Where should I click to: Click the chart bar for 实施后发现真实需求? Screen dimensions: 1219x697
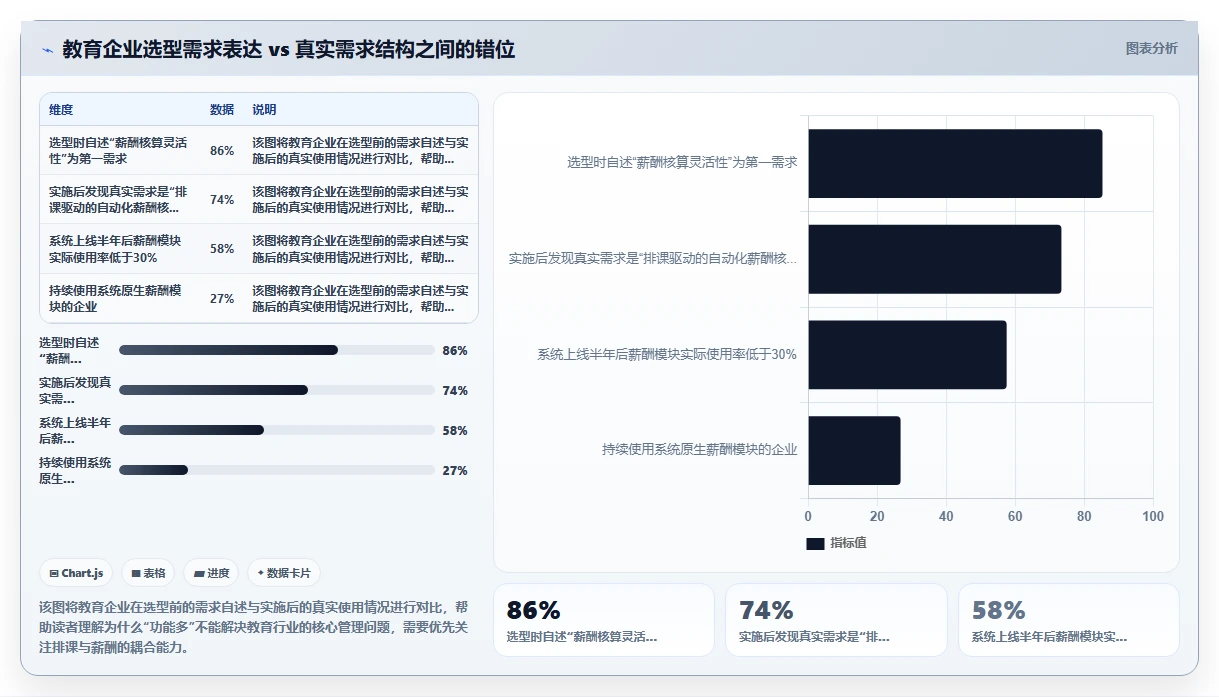pyautogui.click(x=934, y=259)
